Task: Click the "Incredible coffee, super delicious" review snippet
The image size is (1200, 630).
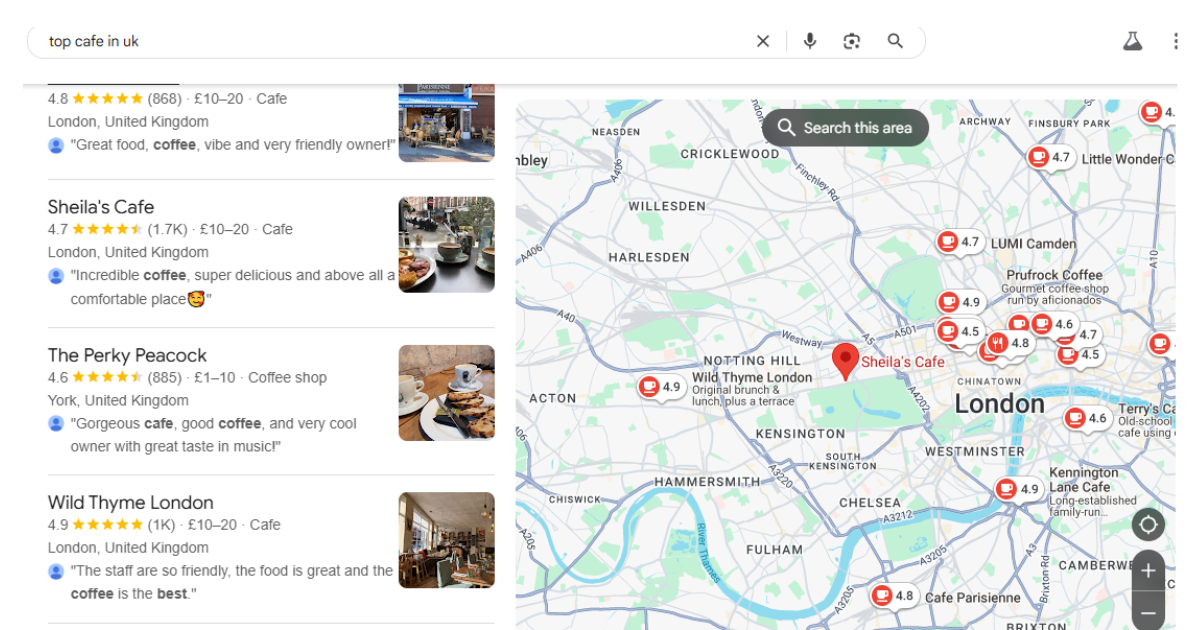Action: pos(233,287)
